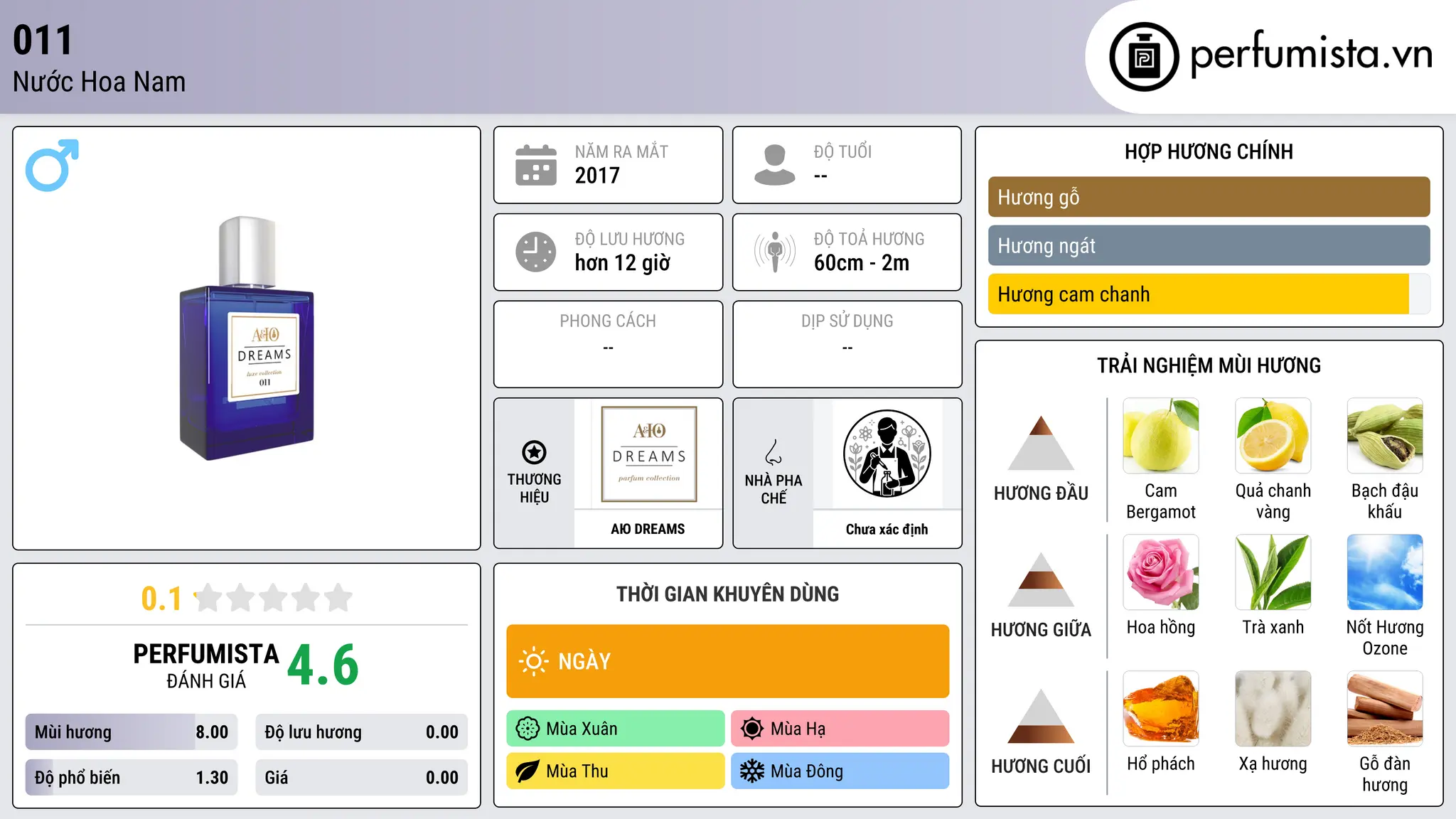Click the longevity value hơn 12 giờ
Viewport: 1456px width, 819px height.
tap(622, 263)
